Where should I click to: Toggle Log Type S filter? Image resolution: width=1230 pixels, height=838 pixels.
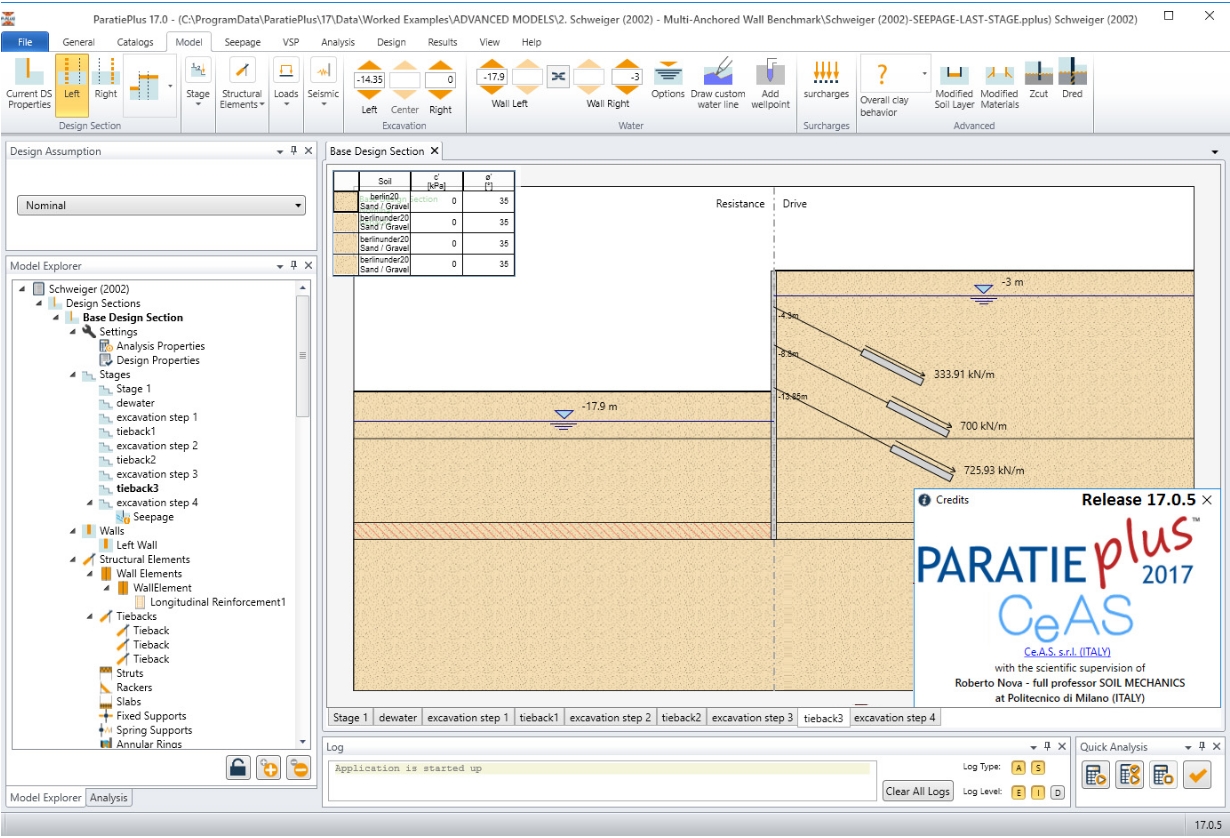1038,768
